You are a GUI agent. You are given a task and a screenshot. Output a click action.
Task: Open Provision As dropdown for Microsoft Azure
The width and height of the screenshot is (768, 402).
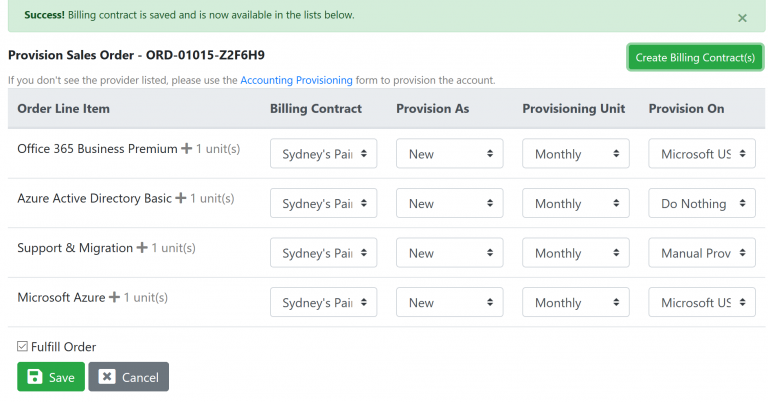449,303
